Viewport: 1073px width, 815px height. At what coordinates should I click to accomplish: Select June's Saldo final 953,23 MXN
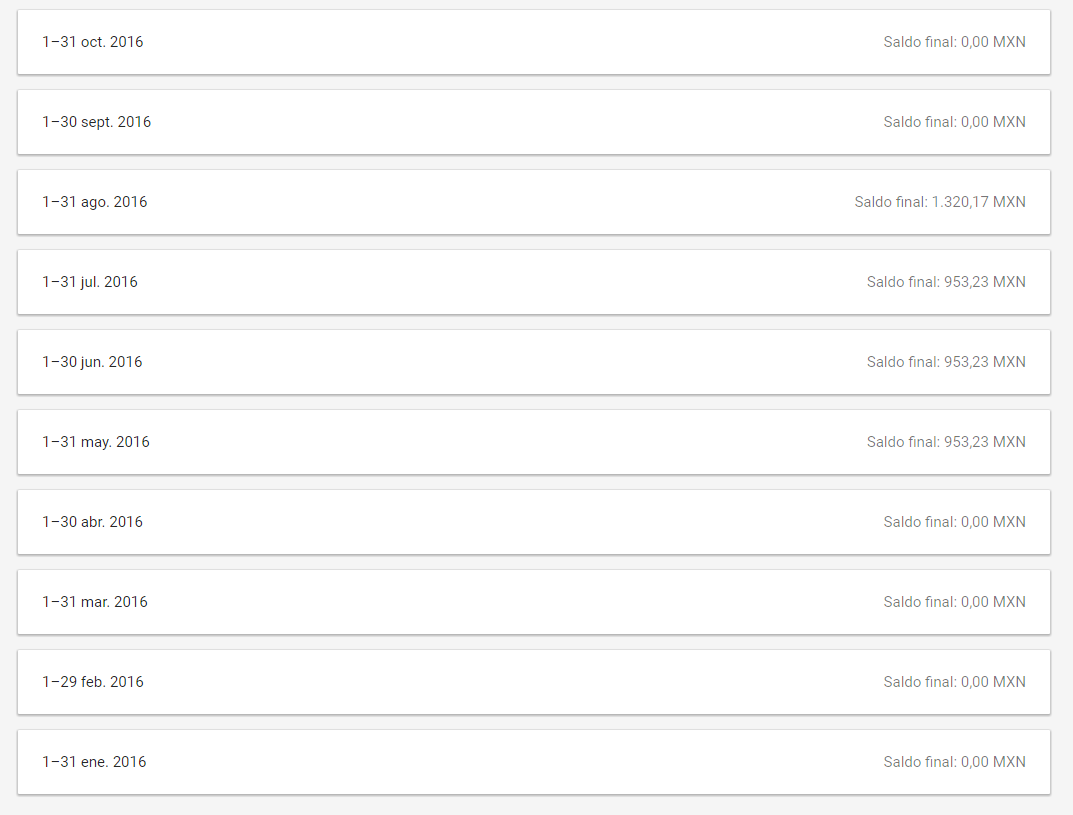[946, 362]
